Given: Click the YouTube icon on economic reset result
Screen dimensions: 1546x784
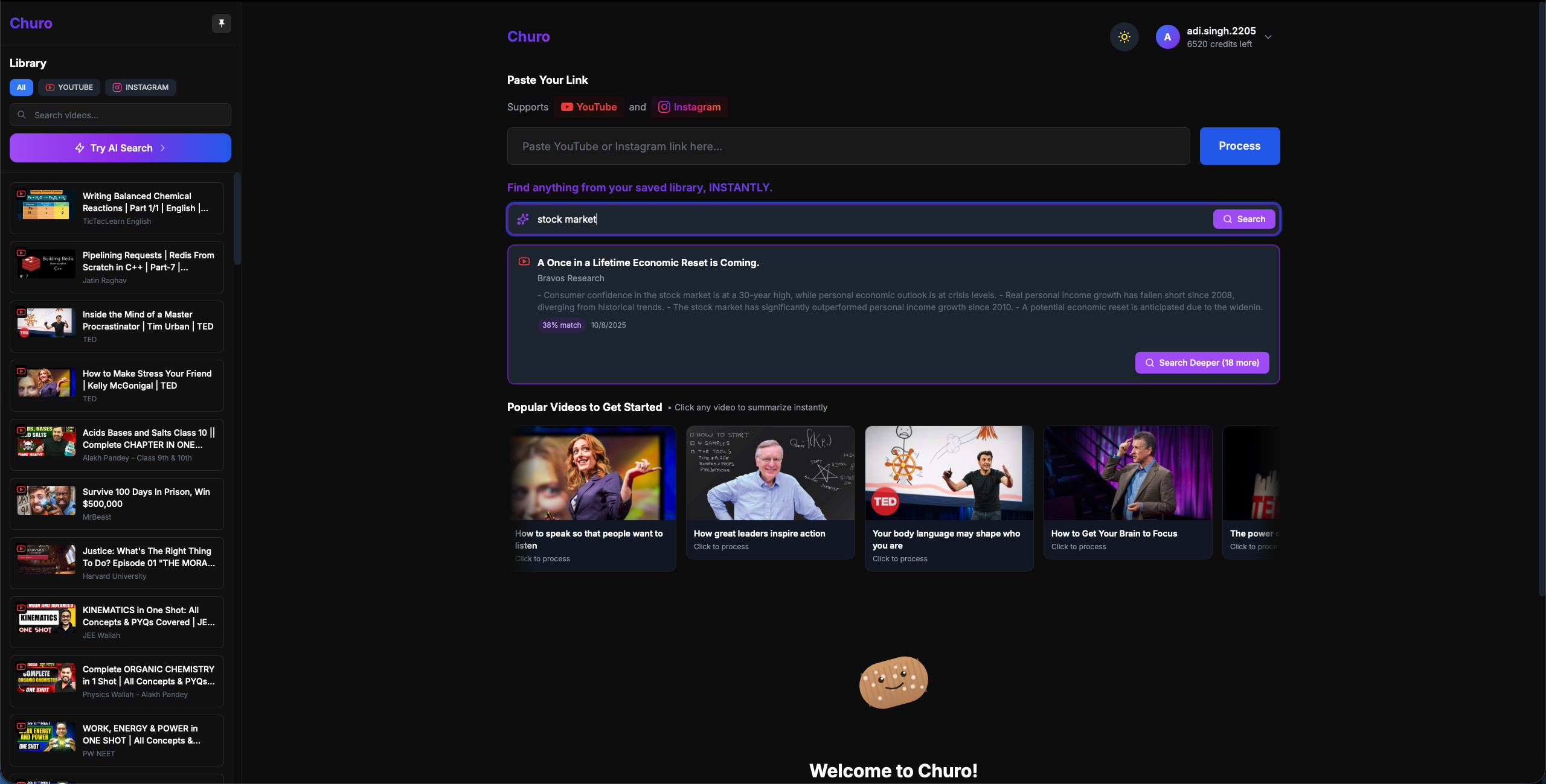Looking at the screenshot, I should tap(524, 261).
